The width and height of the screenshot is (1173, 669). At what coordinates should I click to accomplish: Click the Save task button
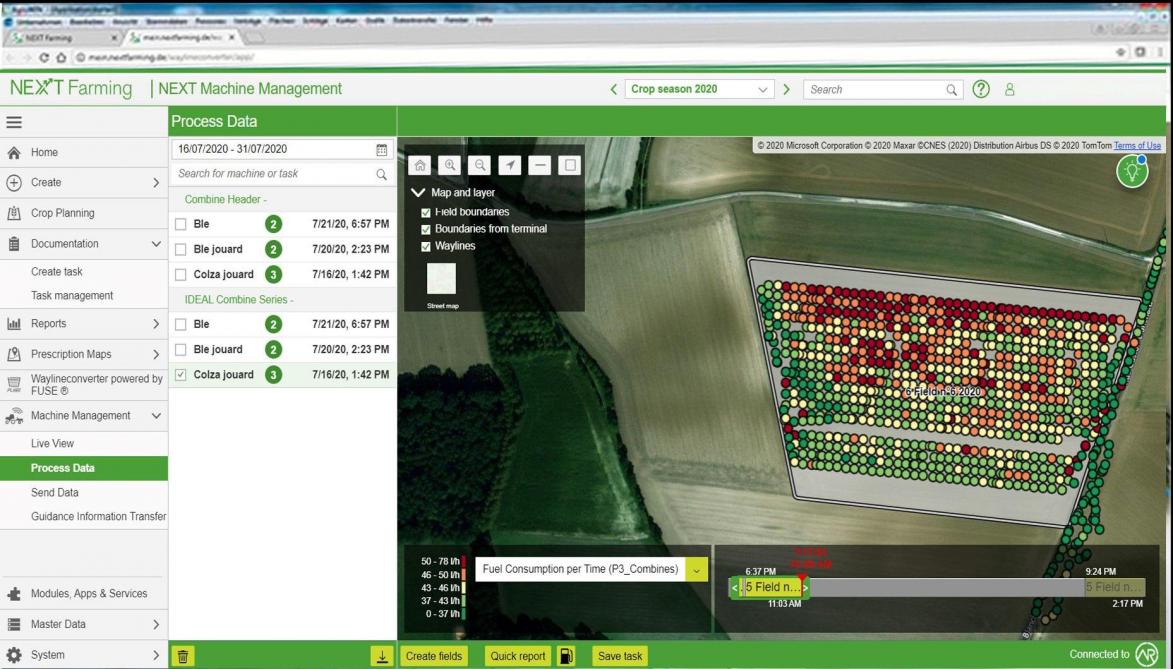pos(620,656)
